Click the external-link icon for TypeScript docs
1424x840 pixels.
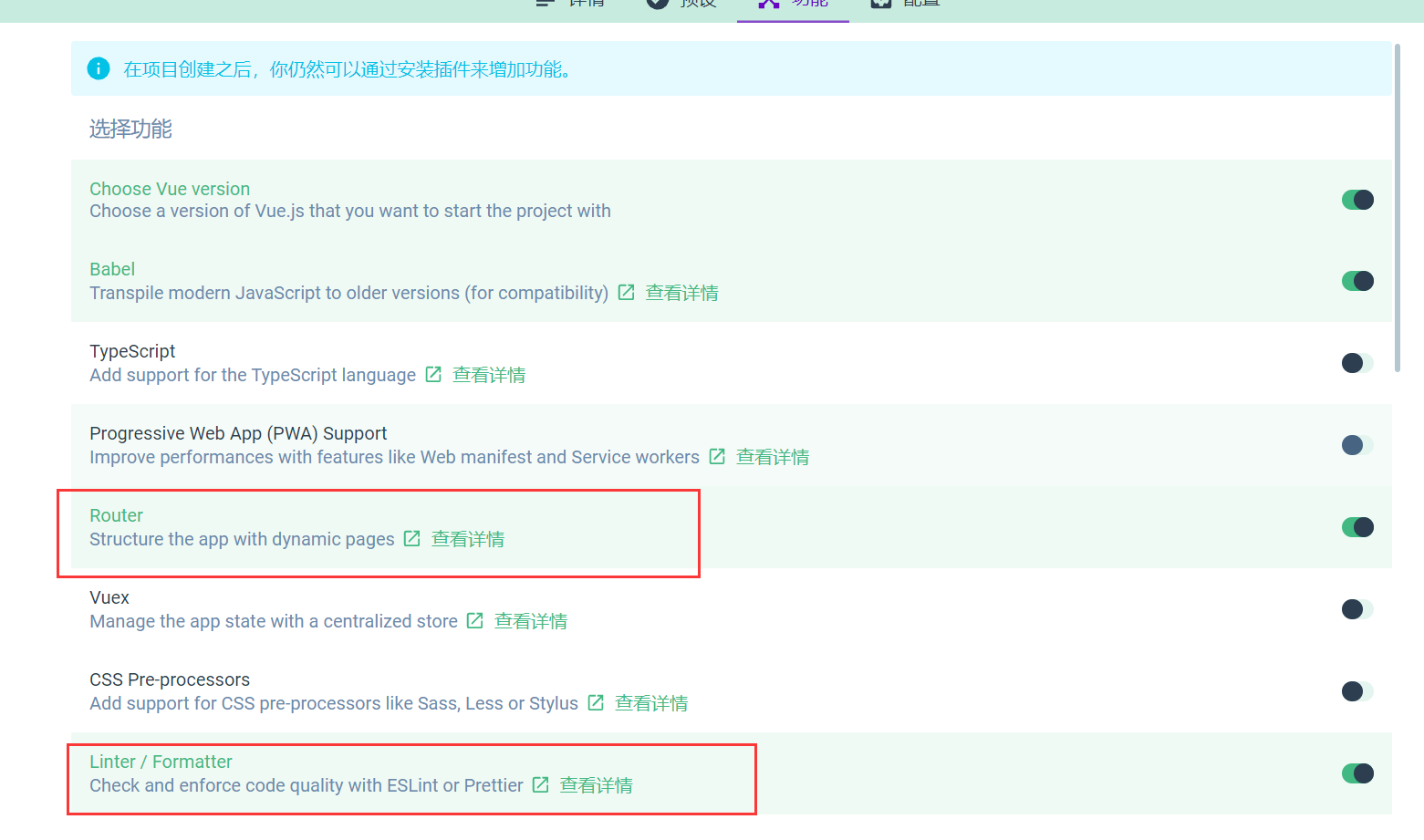[x=432, y=374]
